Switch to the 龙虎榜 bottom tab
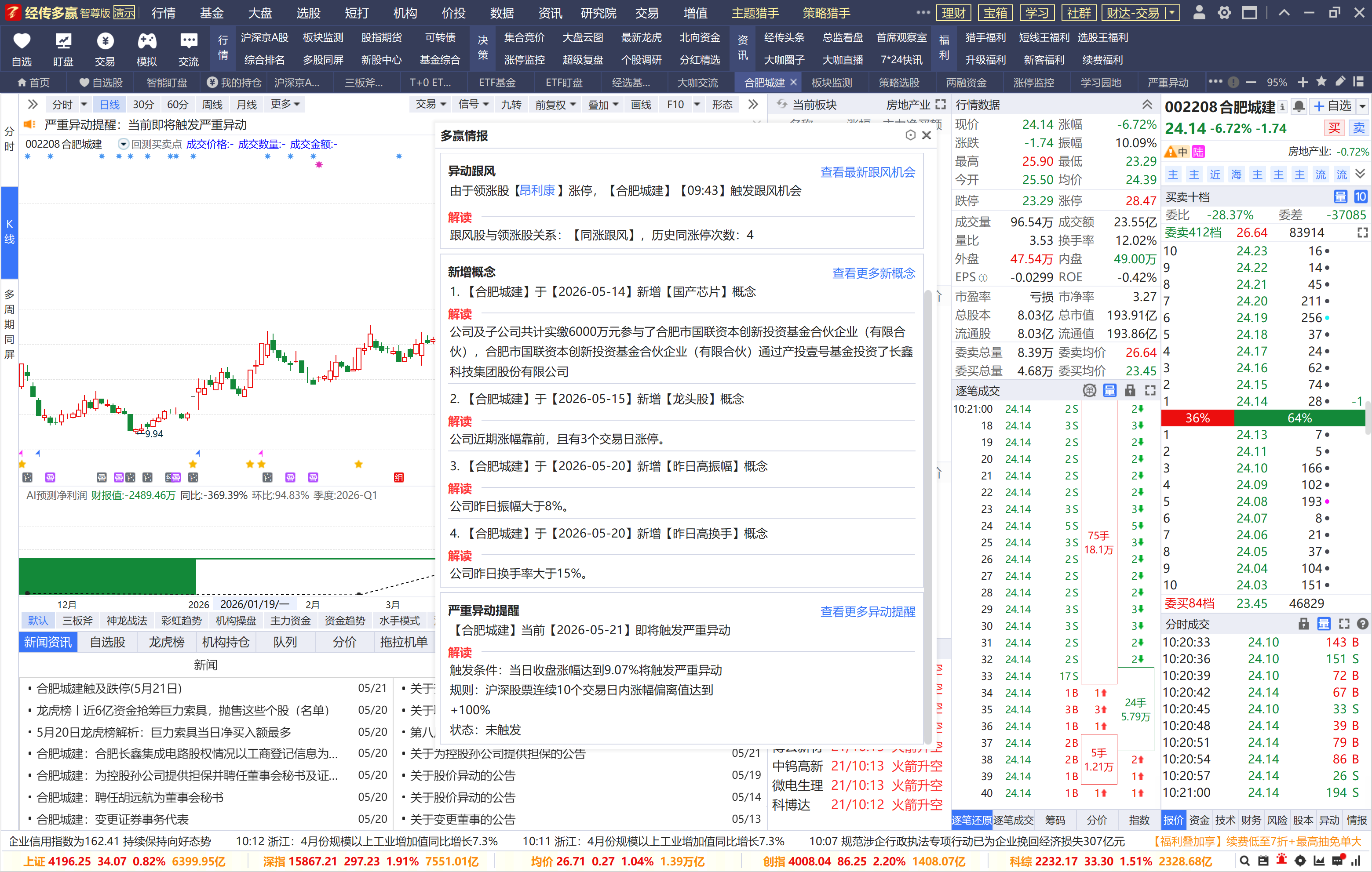 pyautogui.click(x=167, y=642)
